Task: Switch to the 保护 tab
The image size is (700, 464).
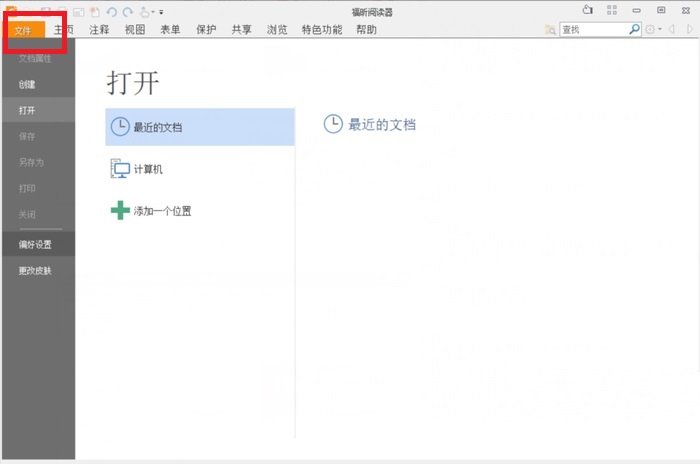Action: [x=206, y=30]
